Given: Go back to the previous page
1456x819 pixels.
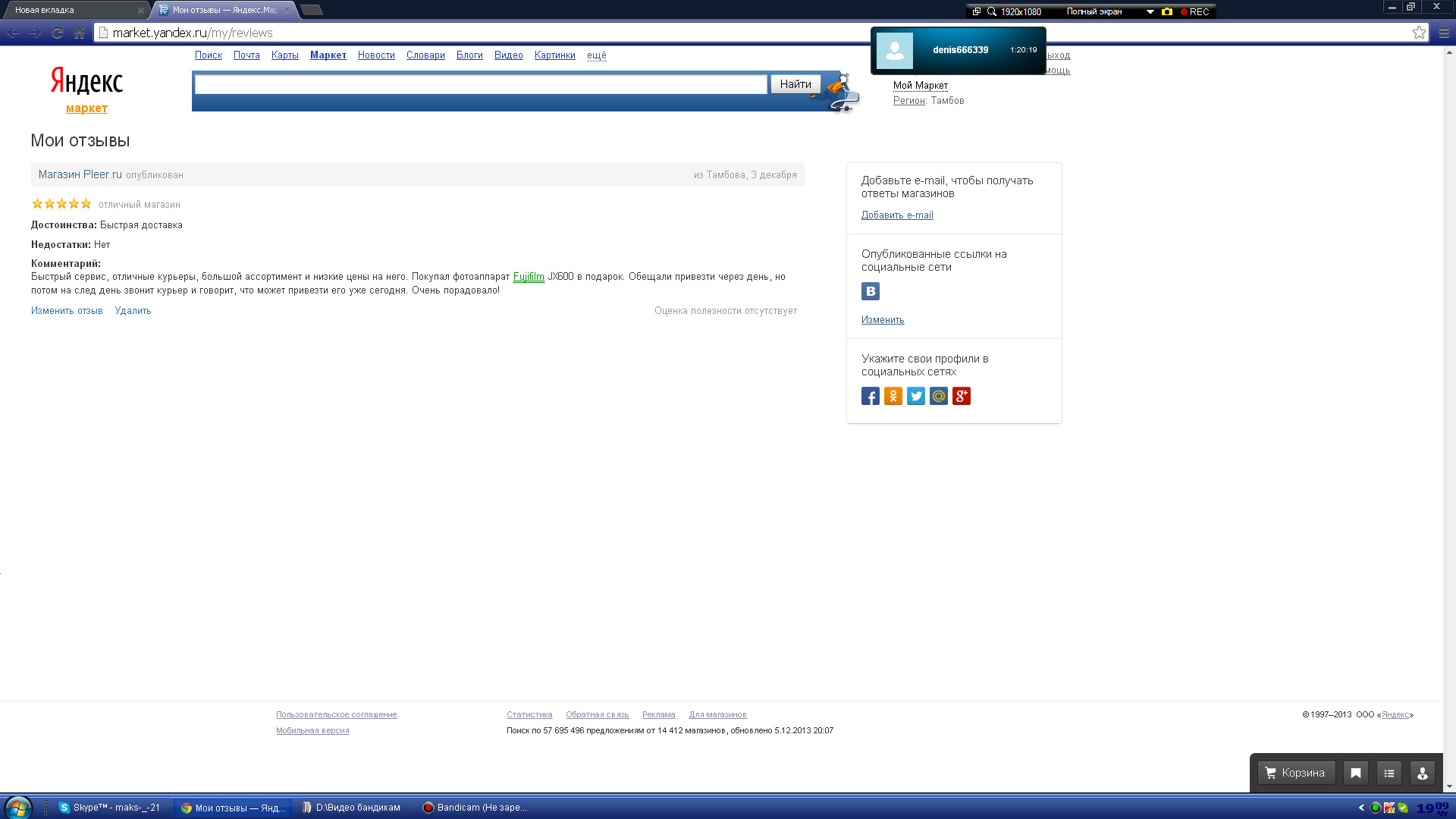Looking at the screenshot, I should coord(14,33).
